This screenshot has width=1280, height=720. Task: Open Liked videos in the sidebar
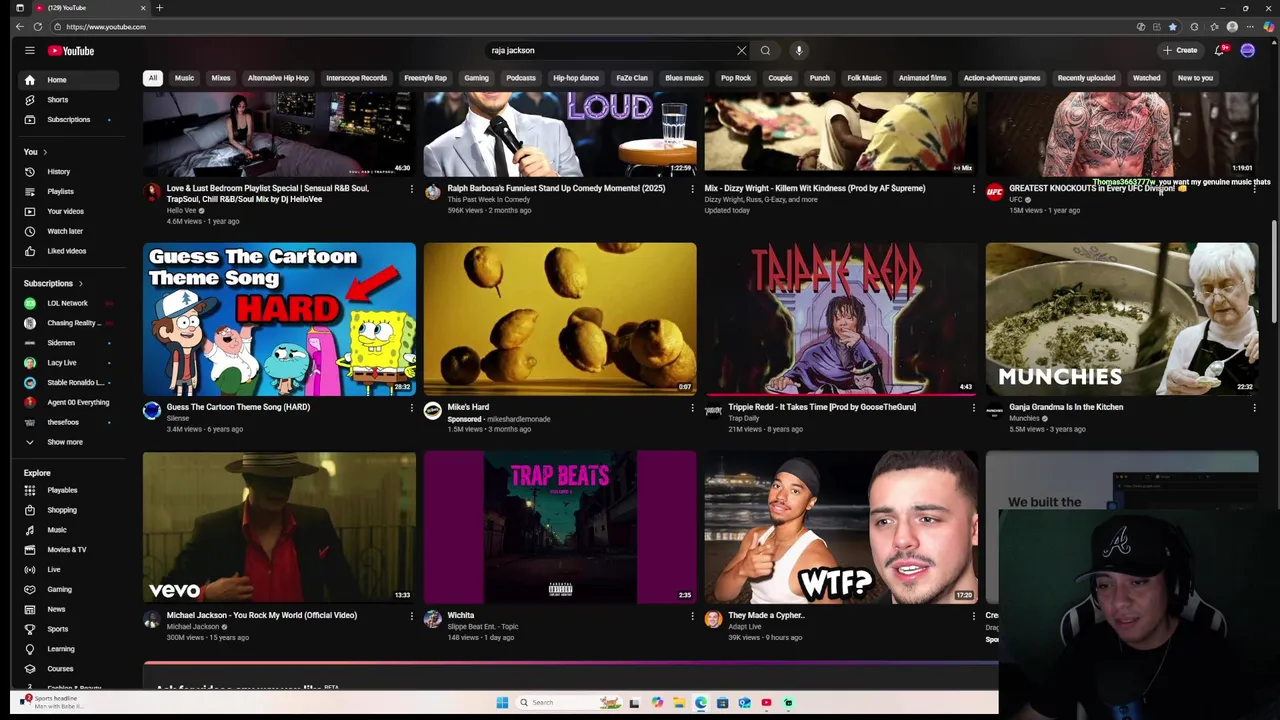(x=68, y=251)
